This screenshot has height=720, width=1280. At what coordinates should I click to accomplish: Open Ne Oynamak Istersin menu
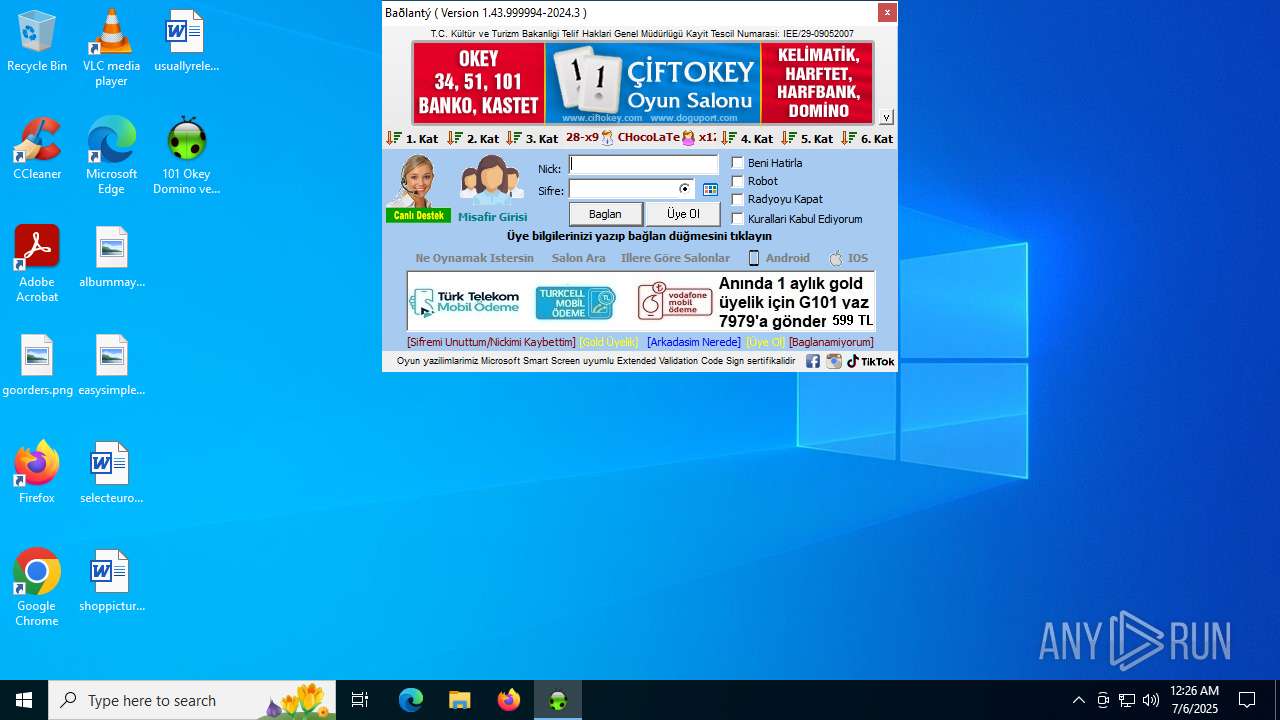474,258
